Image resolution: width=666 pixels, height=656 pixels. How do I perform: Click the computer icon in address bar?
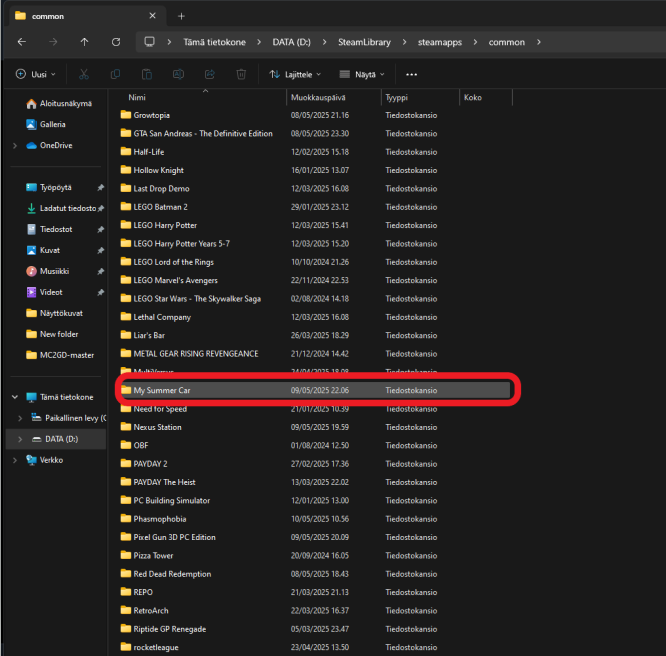(x=150, y=42)
